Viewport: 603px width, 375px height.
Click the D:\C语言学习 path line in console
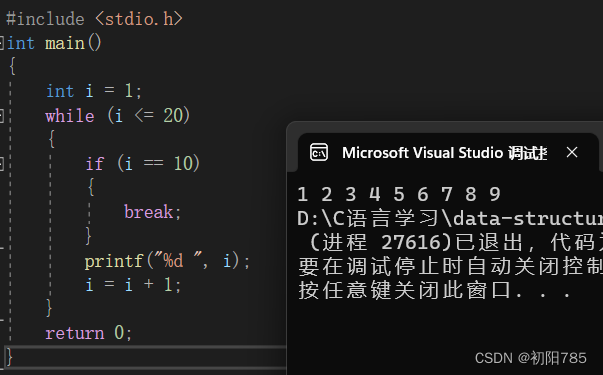pyautogui.click(x=450, y=218)
